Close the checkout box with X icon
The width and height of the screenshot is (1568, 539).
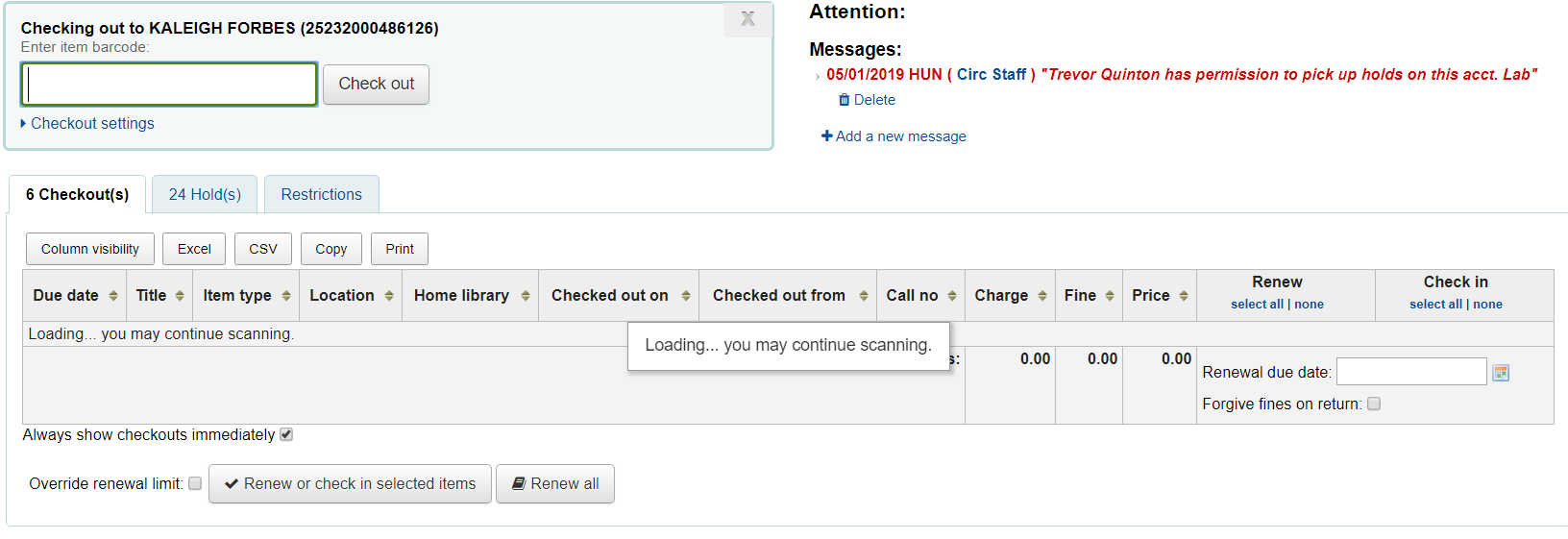747,19
